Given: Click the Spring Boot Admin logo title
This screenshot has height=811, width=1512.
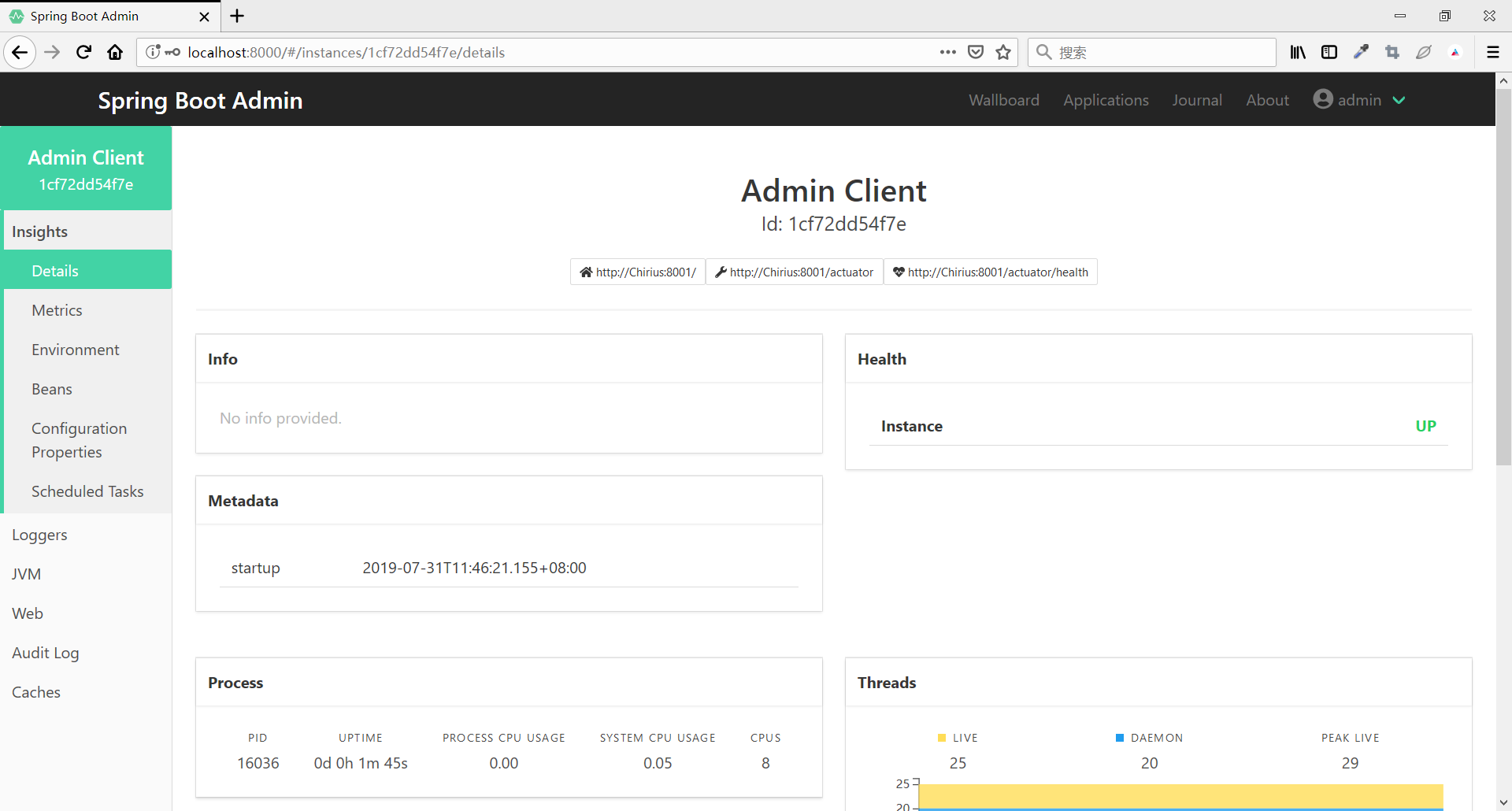Looking at the screenshot, I should tap(200, 101).
